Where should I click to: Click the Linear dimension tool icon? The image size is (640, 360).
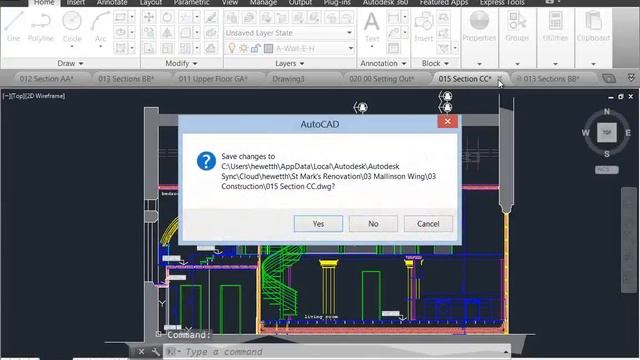click(393, 17)
